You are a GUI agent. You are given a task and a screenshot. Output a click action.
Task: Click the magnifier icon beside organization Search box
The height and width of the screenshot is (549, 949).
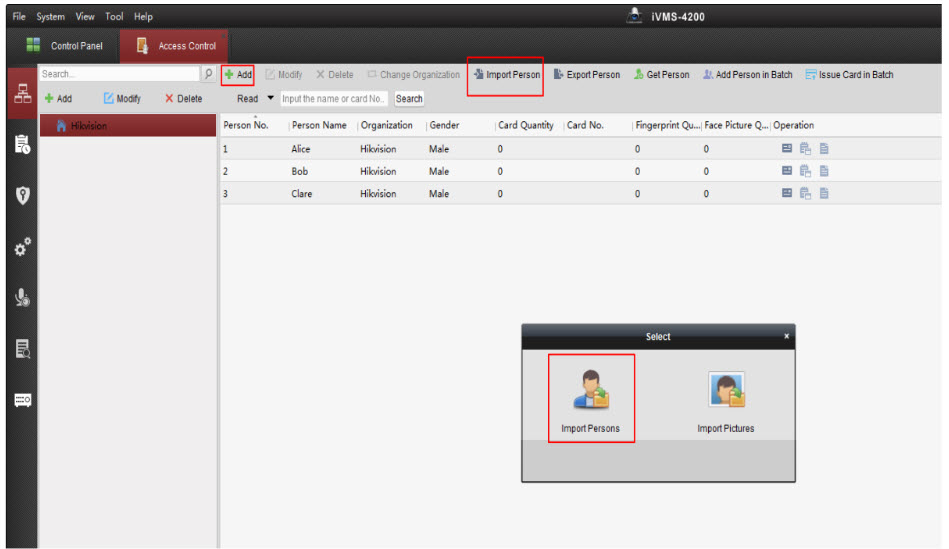coord(209,74)
